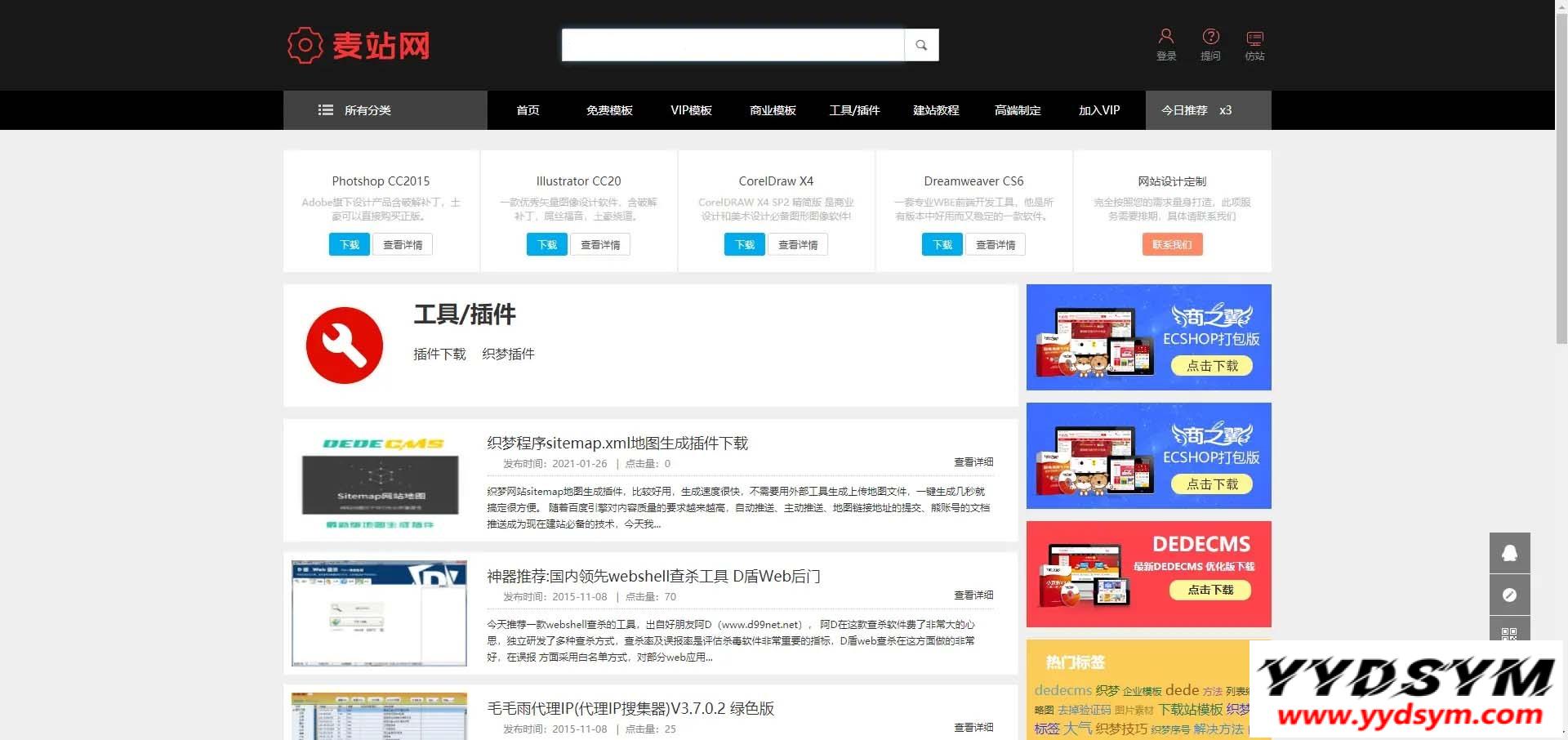Open the VIP模板 navigation tab

[691, 110]
